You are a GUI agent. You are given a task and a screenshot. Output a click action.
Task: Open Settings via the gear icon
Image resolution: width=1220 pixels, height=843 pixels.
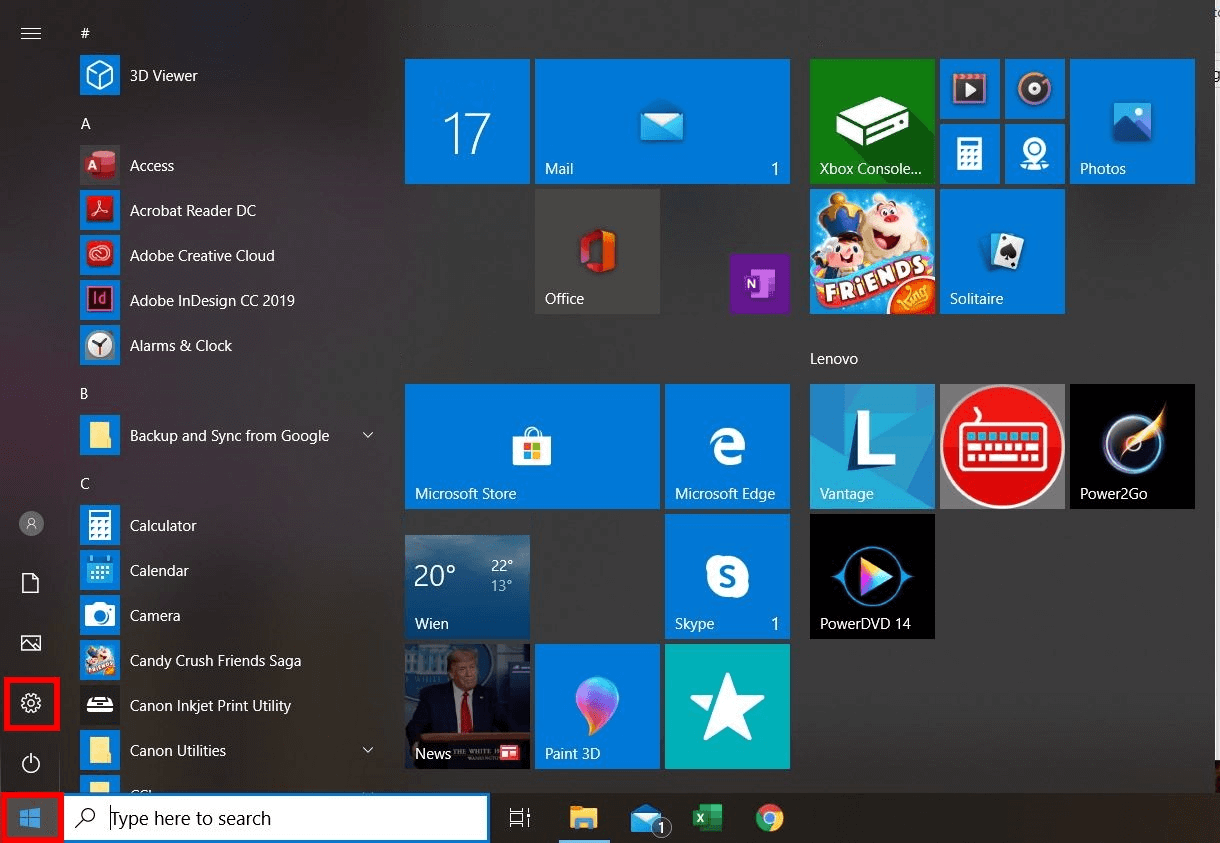[31, 704]
